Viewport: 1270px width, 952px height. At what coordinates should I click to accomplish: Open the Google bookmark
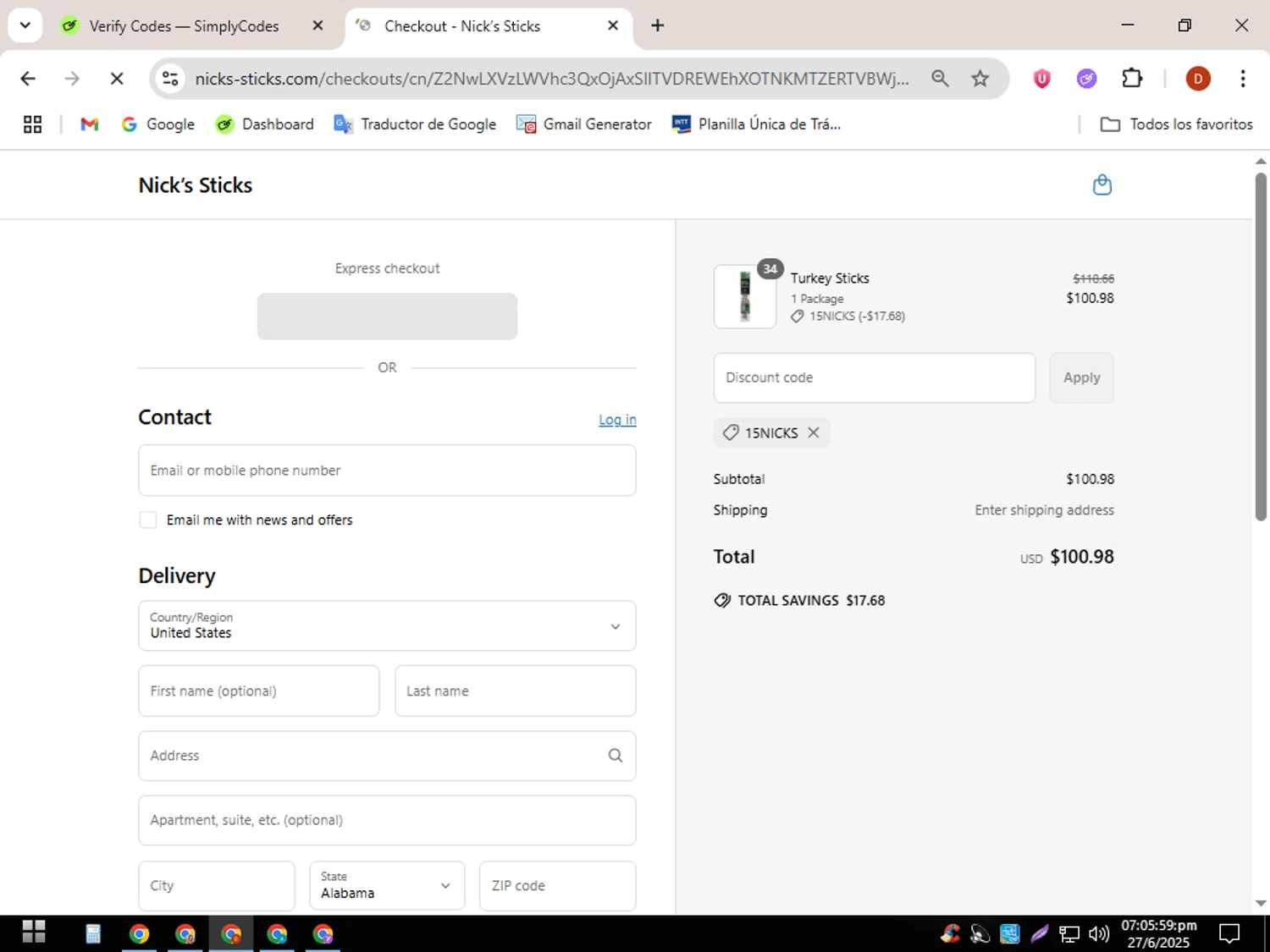pos(158,124)
